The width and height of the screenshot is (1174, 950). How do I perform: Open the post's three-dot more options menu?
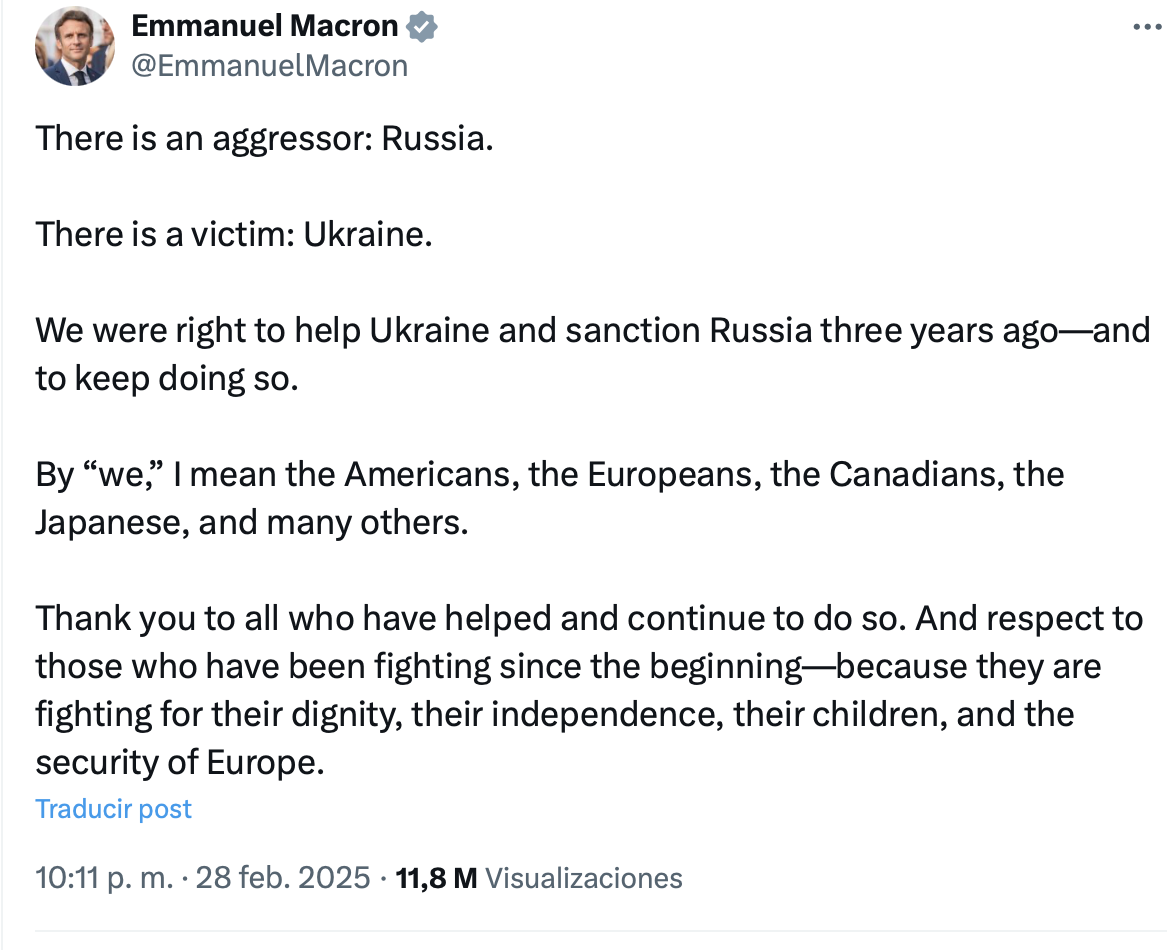pos(1147,27)
